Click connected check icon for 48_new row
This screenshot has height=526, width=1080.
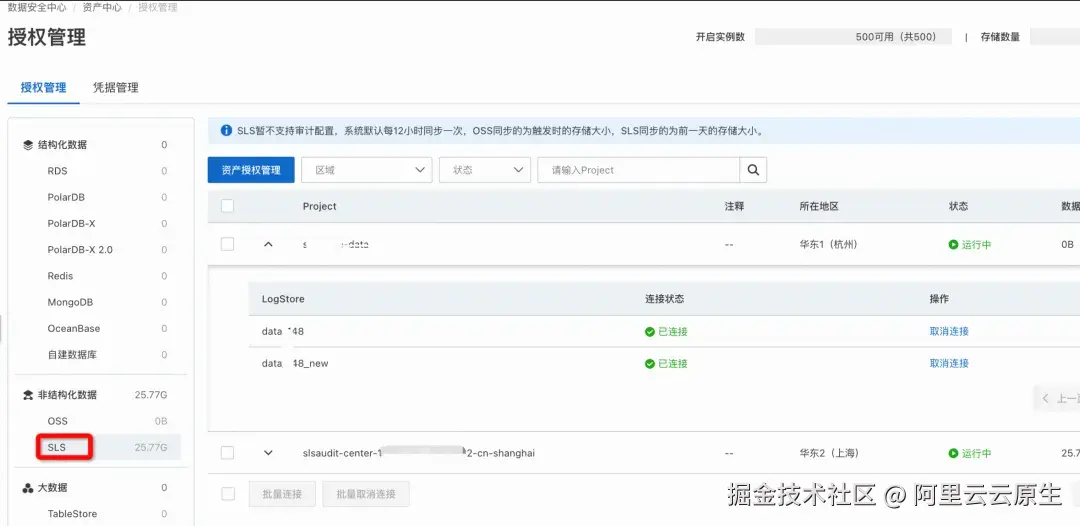tap(650, 364)
